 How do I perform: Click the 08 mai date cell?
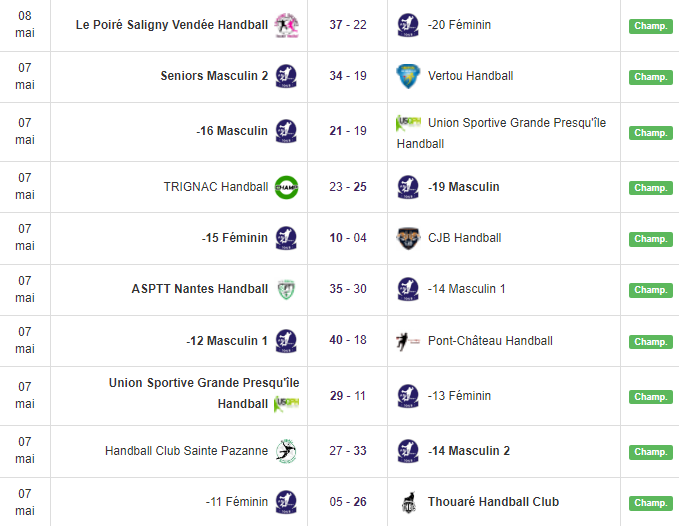point(25,25)
